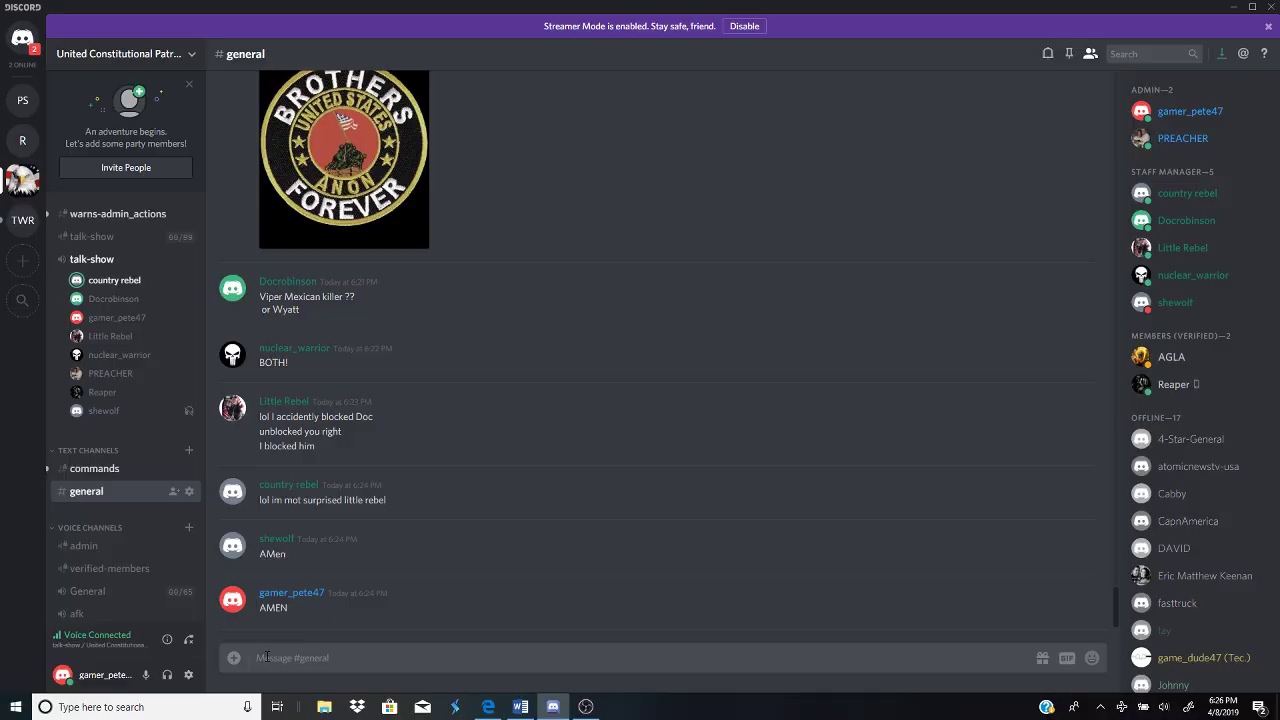Open User Settings gear
1280x720 pixels.
188,675
